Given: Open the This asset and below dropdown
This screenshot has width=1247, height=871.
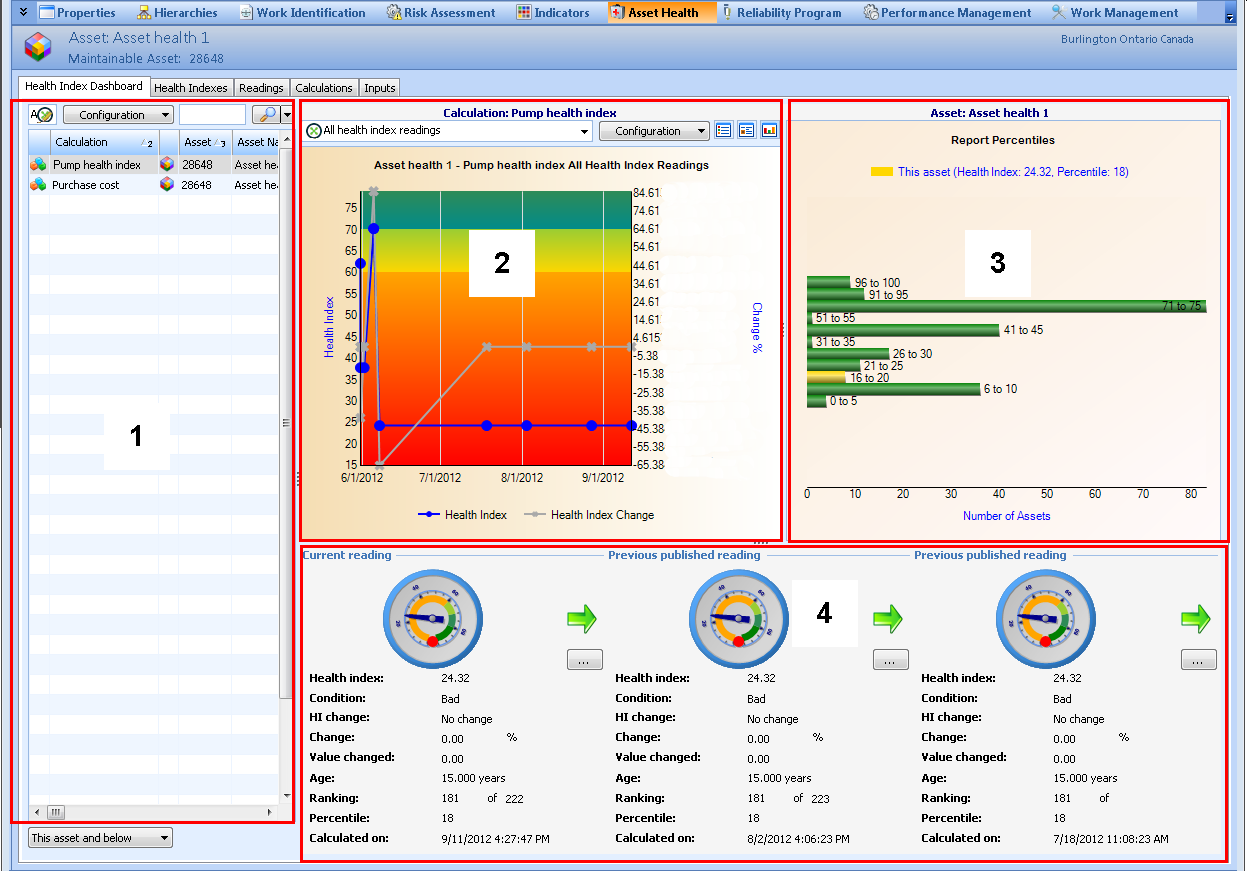Looking at the screenshot, I should coord(100,838).
